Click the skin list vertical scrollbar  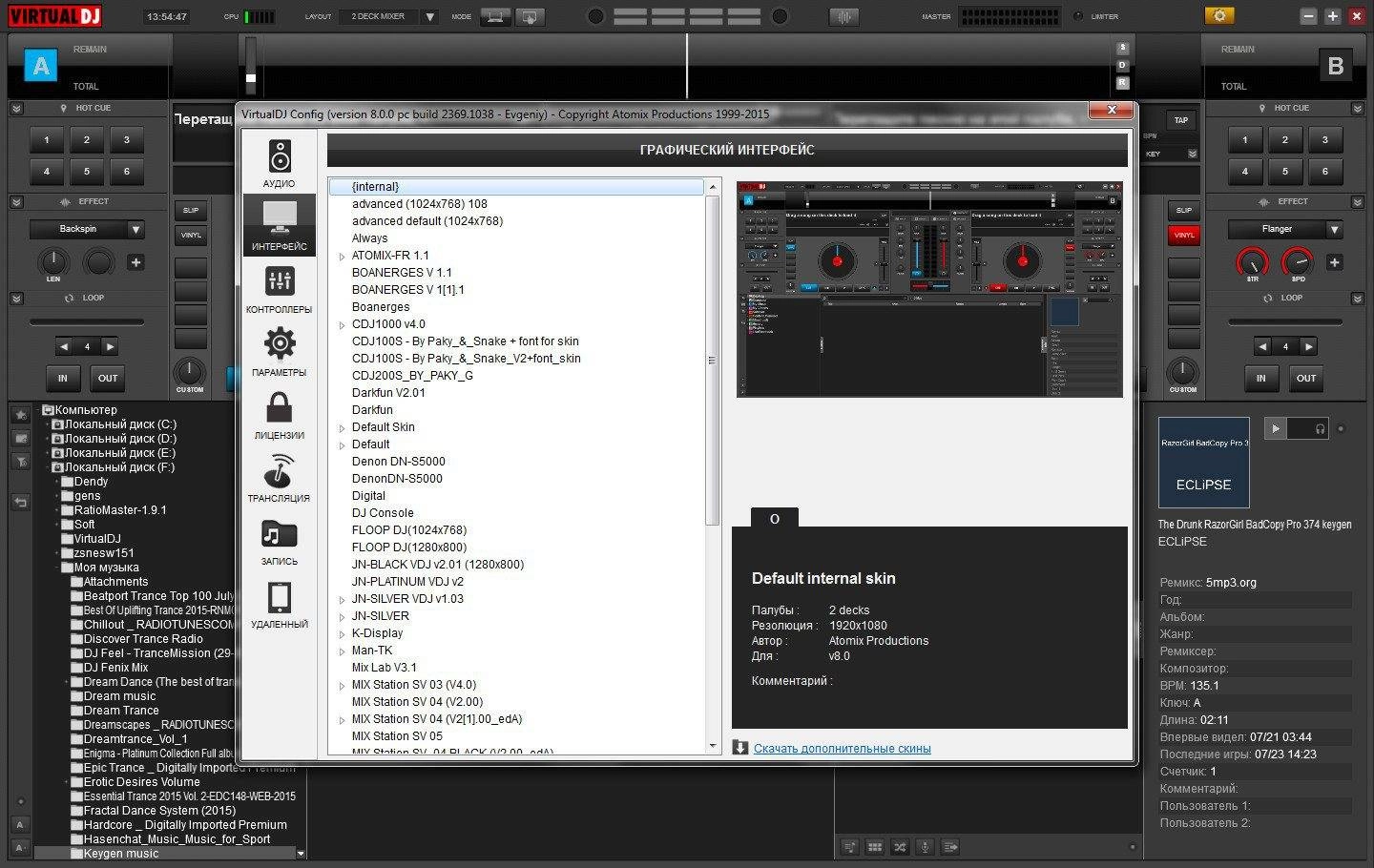coord(712,360)
